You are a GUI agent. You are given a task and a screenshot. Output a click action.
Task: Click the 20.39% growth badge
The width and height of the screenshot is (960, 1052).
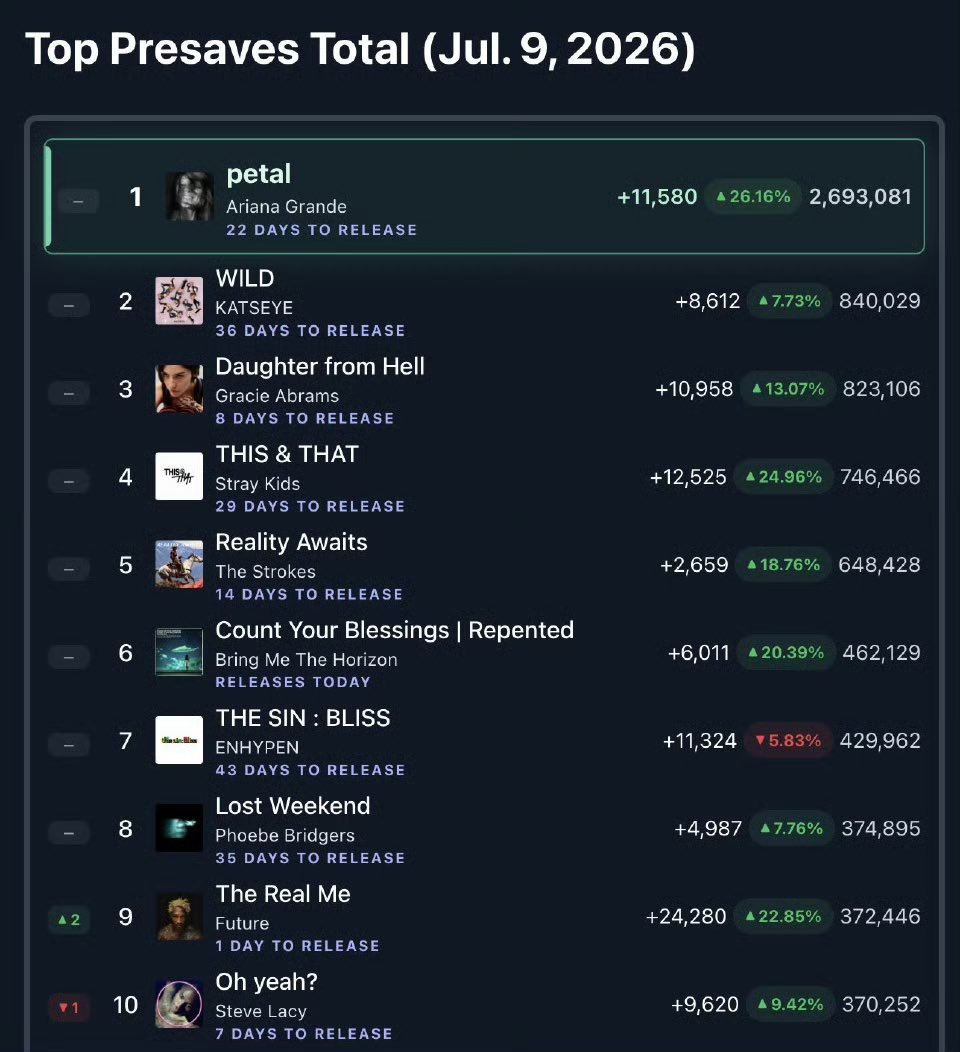786,652
